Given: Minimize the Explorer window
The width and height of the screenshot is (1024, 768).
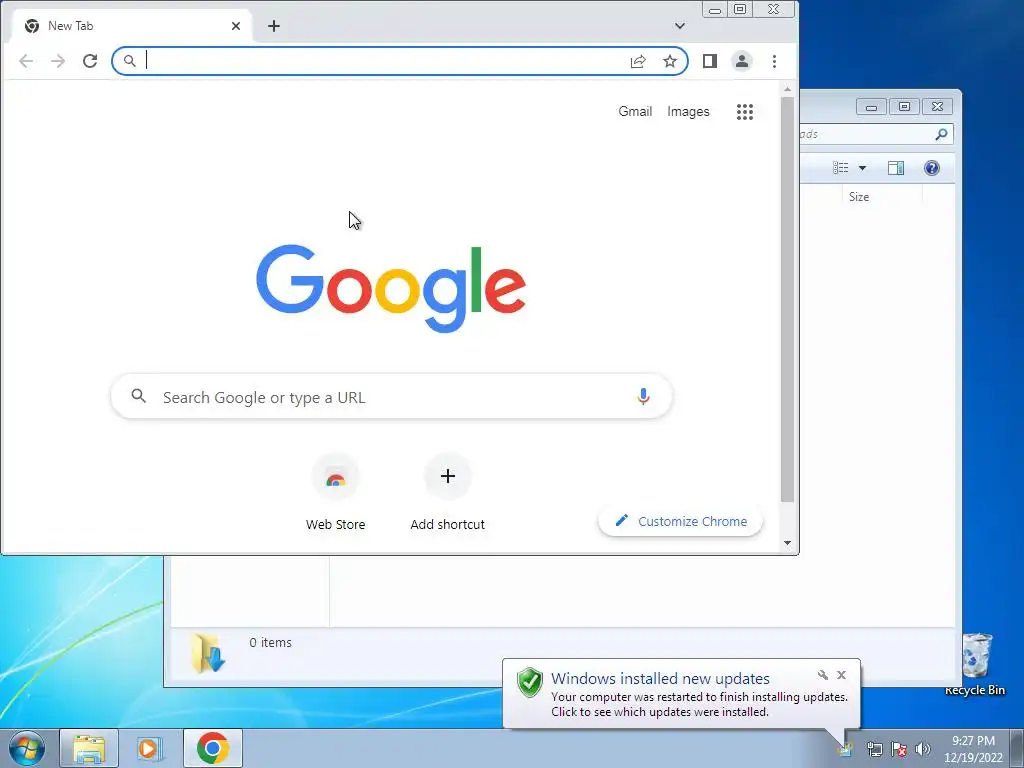Looking at the screenshot, I should point(871,107).
